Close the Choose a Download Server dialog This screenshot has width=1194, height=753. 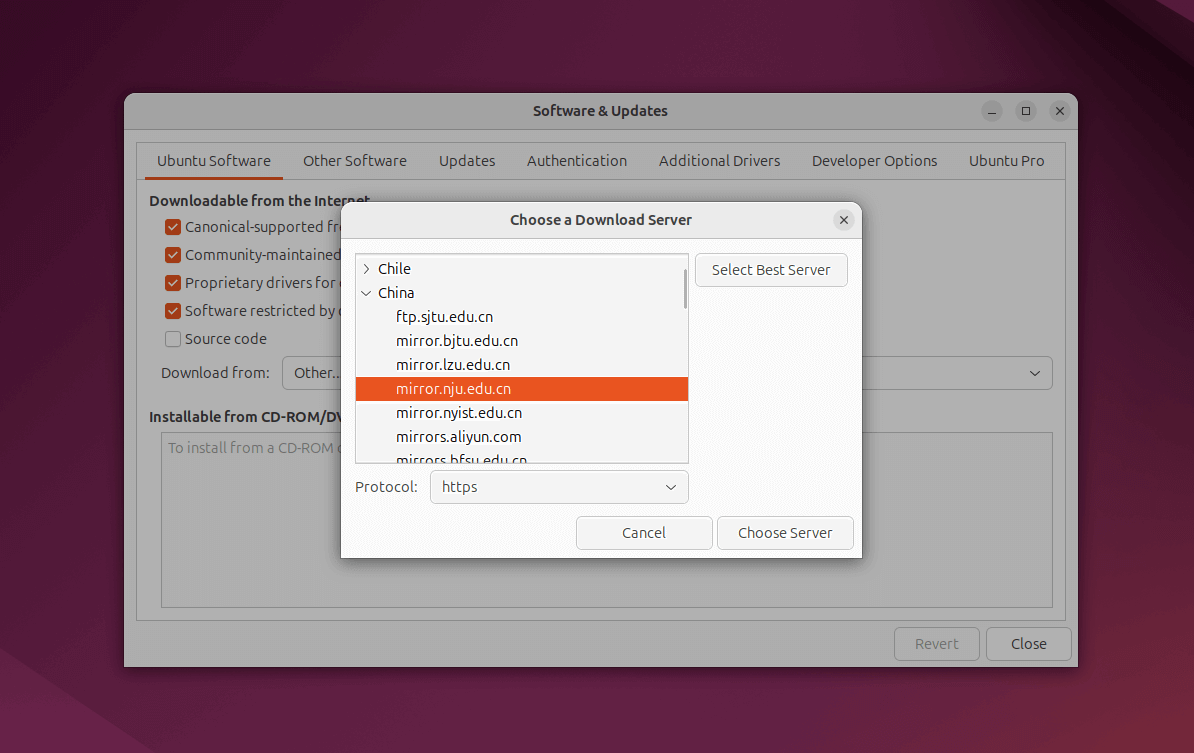(843, 220)
